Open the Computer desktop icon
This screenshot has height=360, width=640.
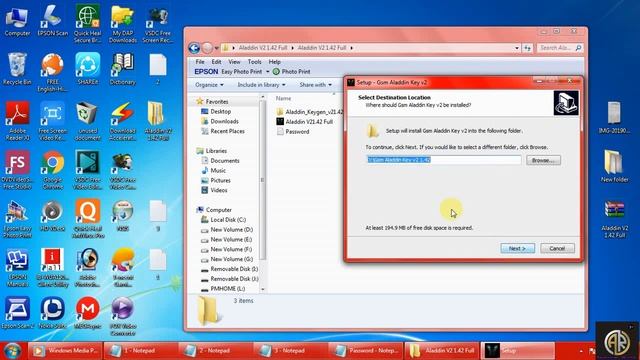click(x=17, y=22)
